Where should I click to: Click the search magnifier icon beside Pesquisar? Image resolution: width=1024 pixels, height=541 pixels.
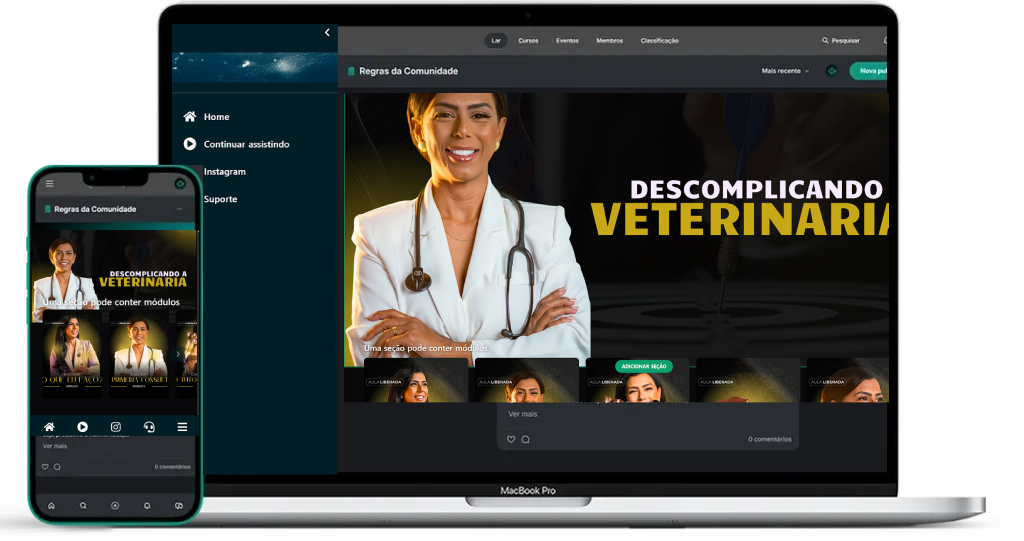pos(825,41)
